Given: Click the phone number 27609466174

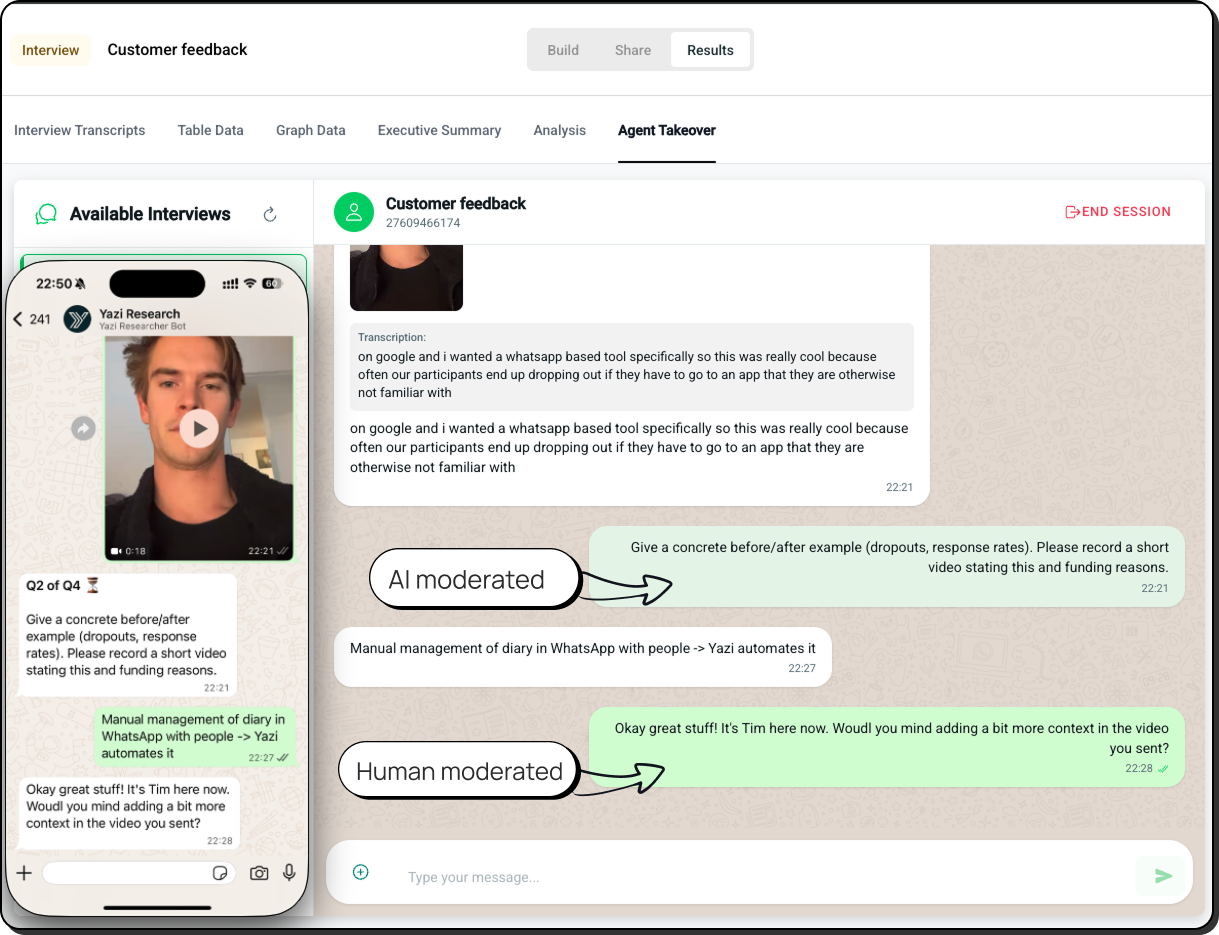Looking at the screenshot, I should [x=423, y=223].
